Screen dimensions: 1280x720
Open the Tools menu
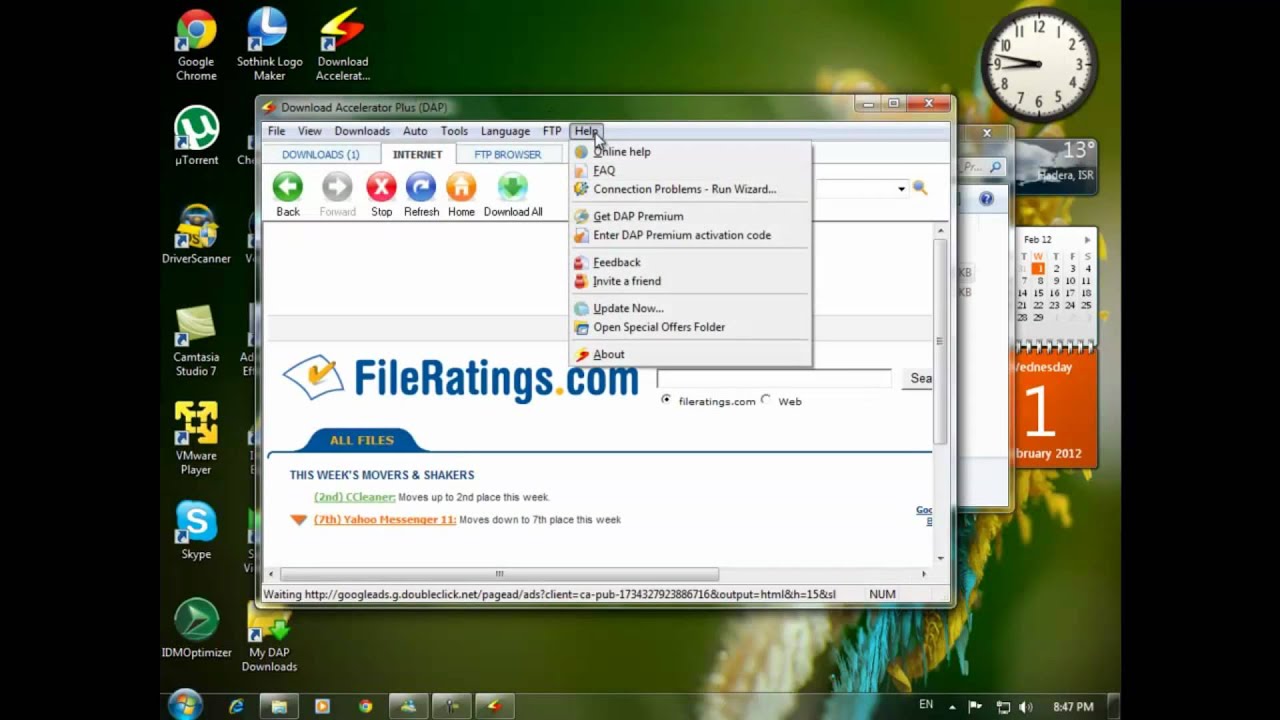454,131
